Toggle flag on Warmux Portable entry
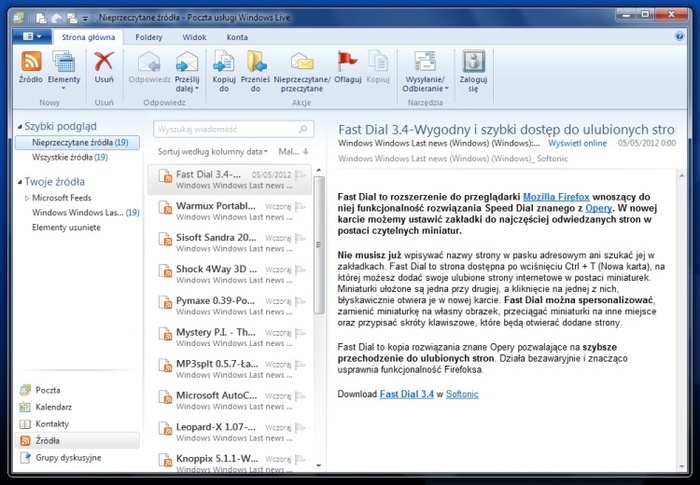700x485 pixels. coord(301,206)
